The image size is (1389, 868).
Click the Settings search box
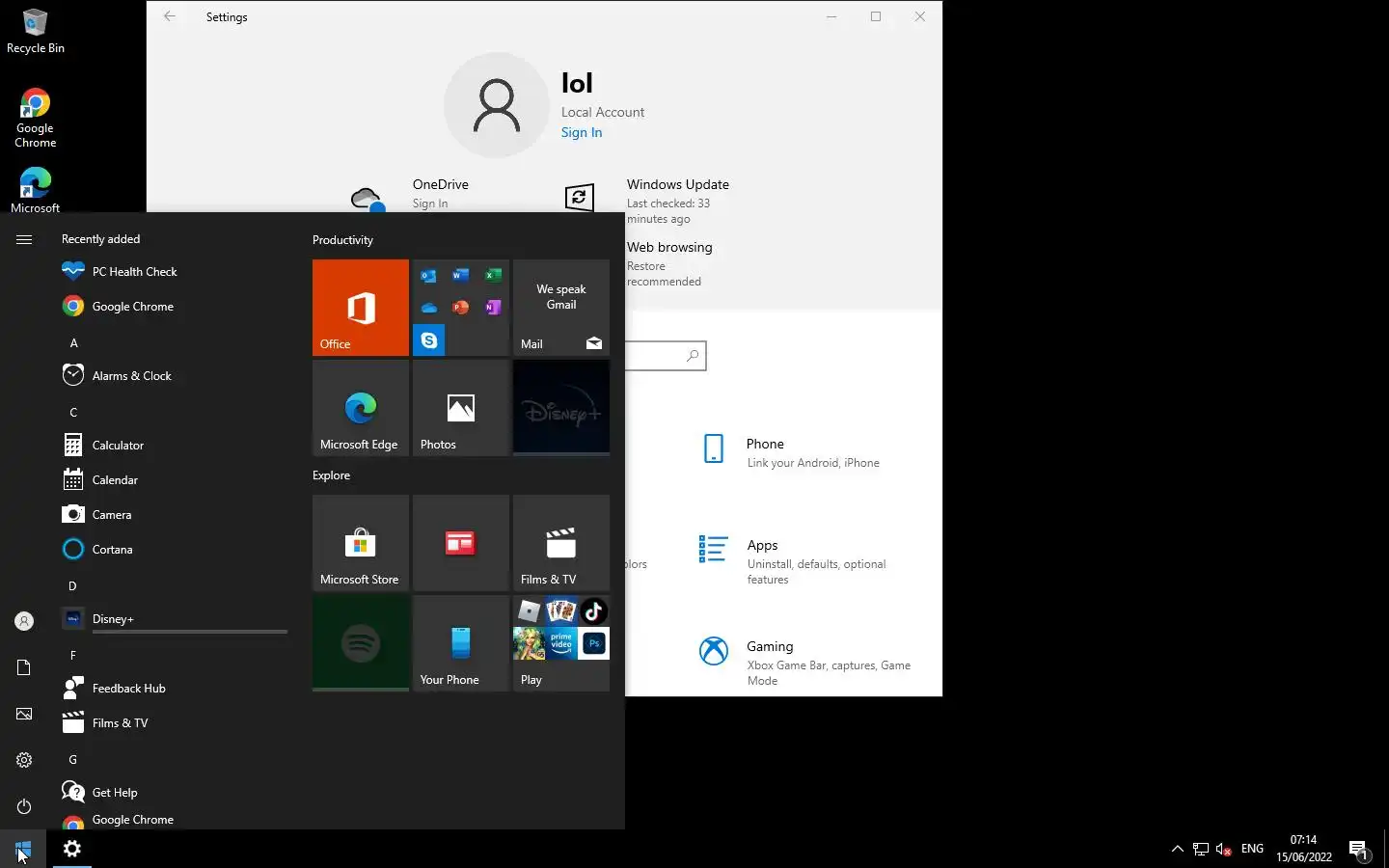pyautogui.click(x=666, y=356)
